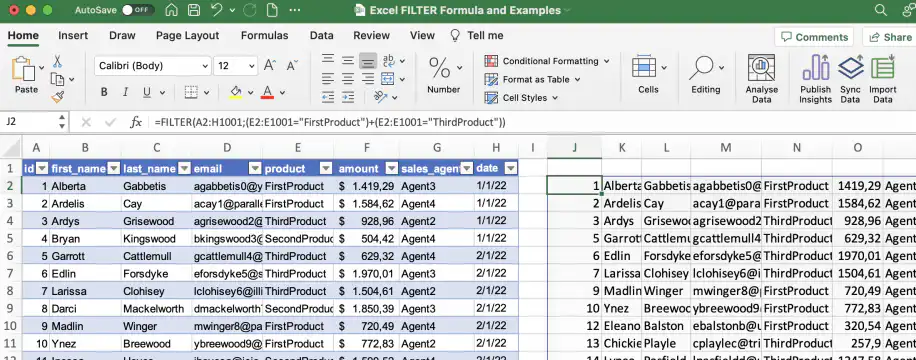
Task: Open the product column filter dropdown
Action: coord(326,169)
